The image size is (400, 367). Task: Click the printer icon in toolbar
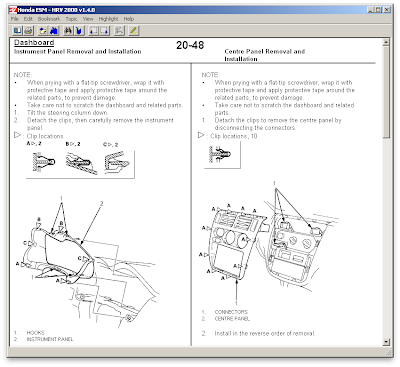[x=29, y=31]
